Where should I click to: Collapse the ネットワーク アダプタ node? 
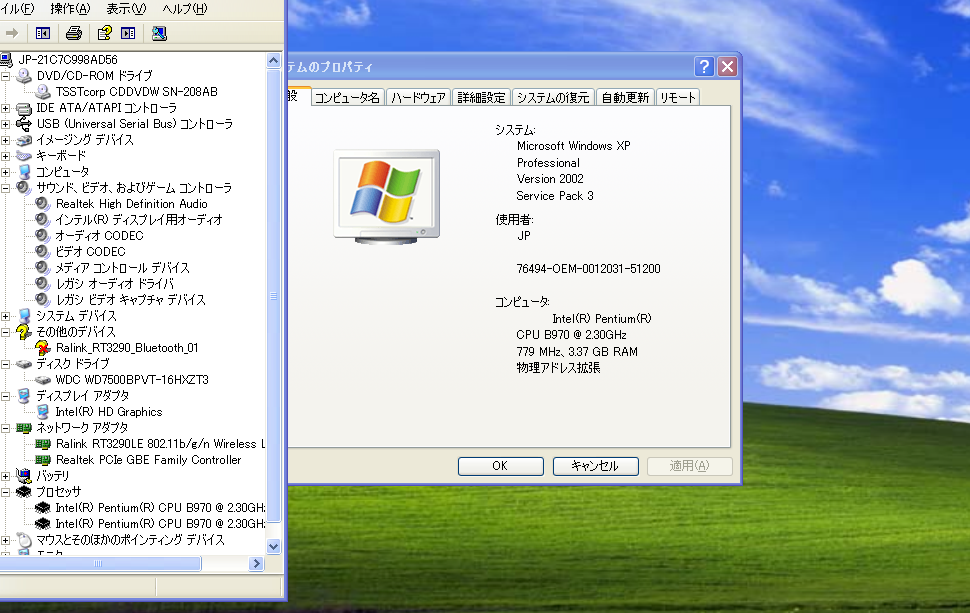[6, 429]
